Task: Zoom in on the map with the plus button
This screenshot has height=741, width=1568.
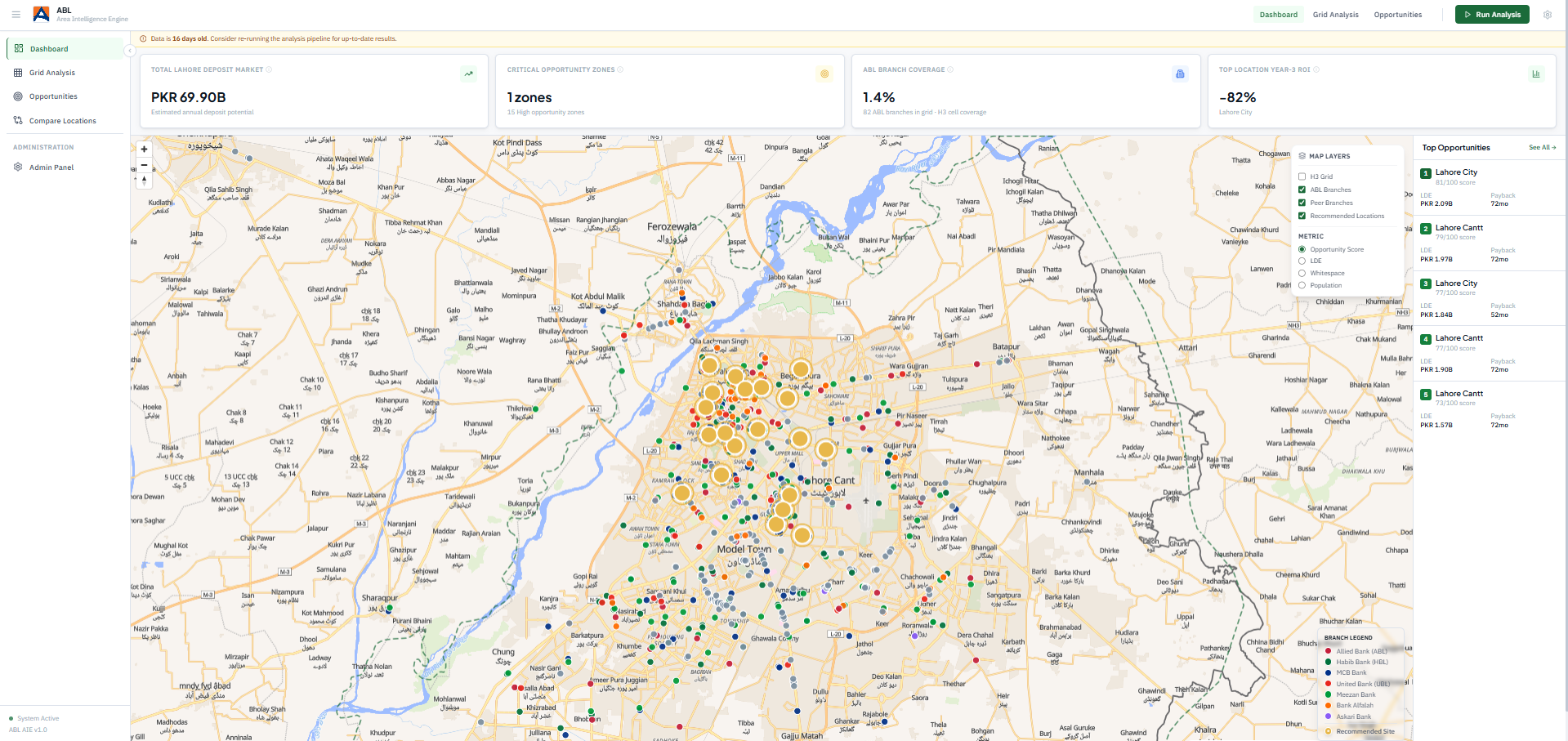Action: [144, 149]
